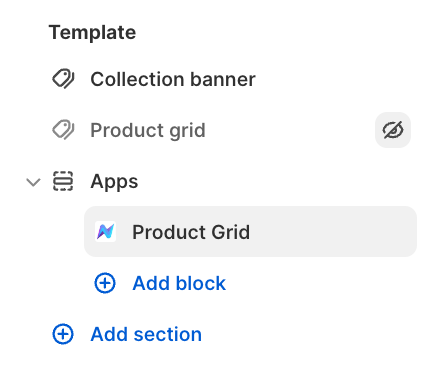The height and width of the screenshot is (371, 434).
Task: Open the Product Grid app block label
Action: coord(191,232)
